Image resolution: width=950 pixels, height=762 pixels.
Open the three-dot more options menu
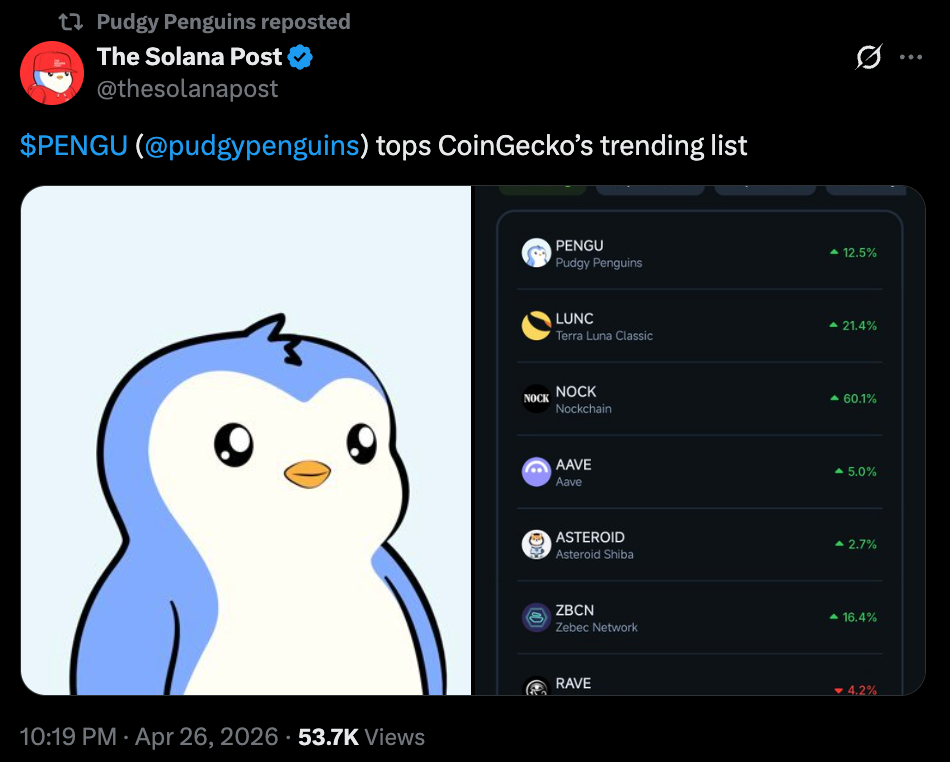(910, 58)
